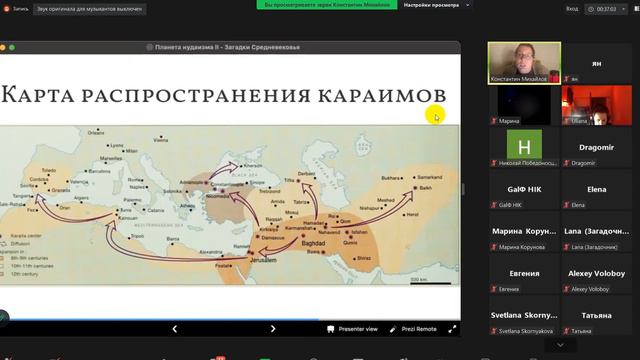Select the ян participant tile
Image resolution: width=640 pixels, height=360 pixels.
[596, 63]
